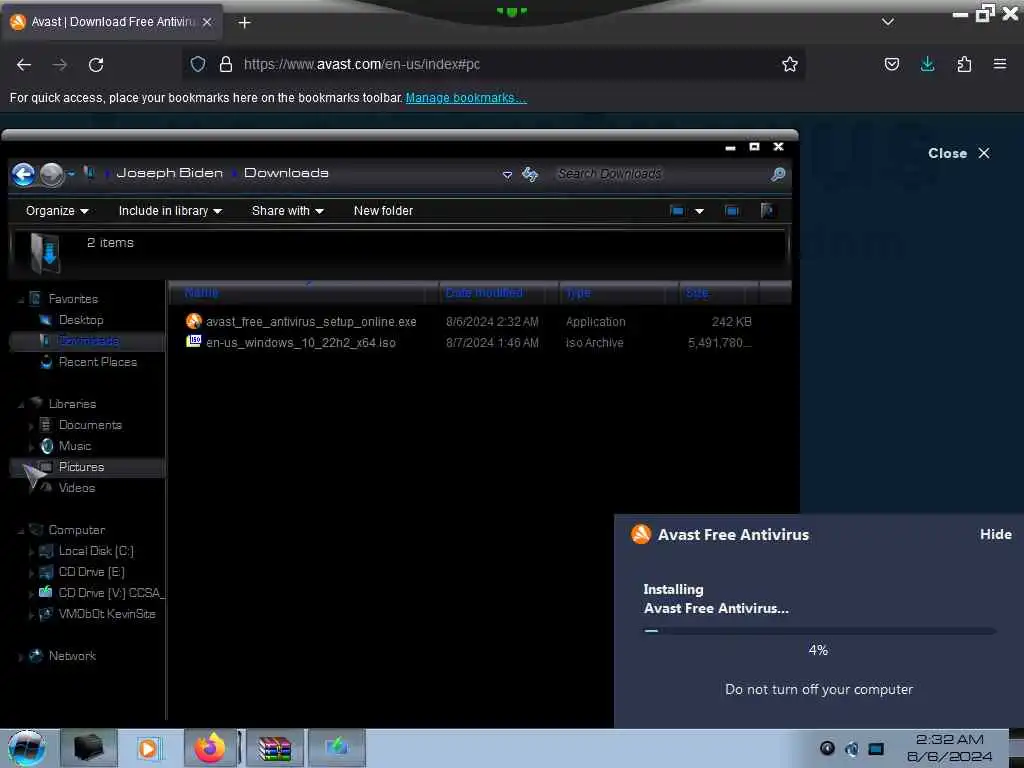Sort by Size column header
Viewport: 1024px width, 768px height.
tap(718, 293)
